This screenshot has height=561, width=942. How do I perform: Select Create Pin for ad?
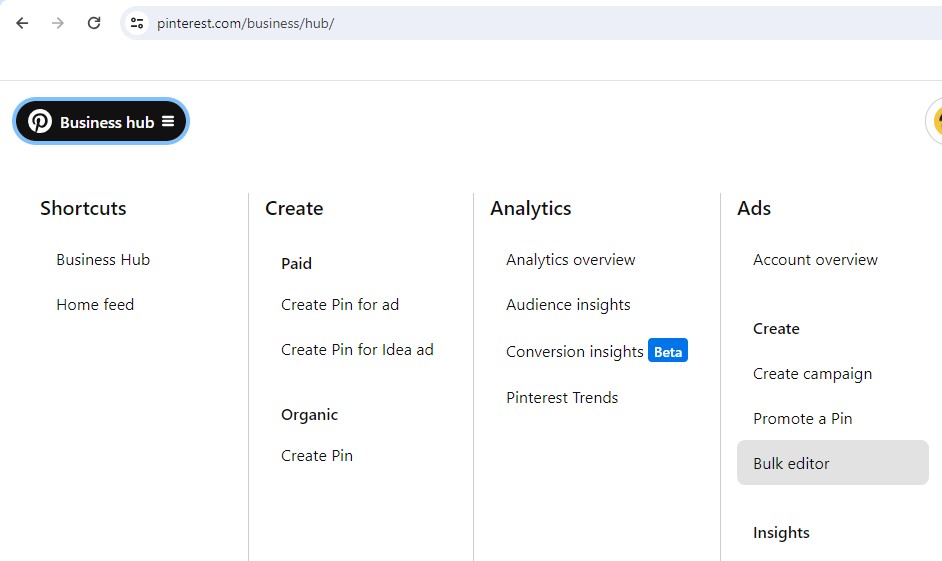point(340,305)
